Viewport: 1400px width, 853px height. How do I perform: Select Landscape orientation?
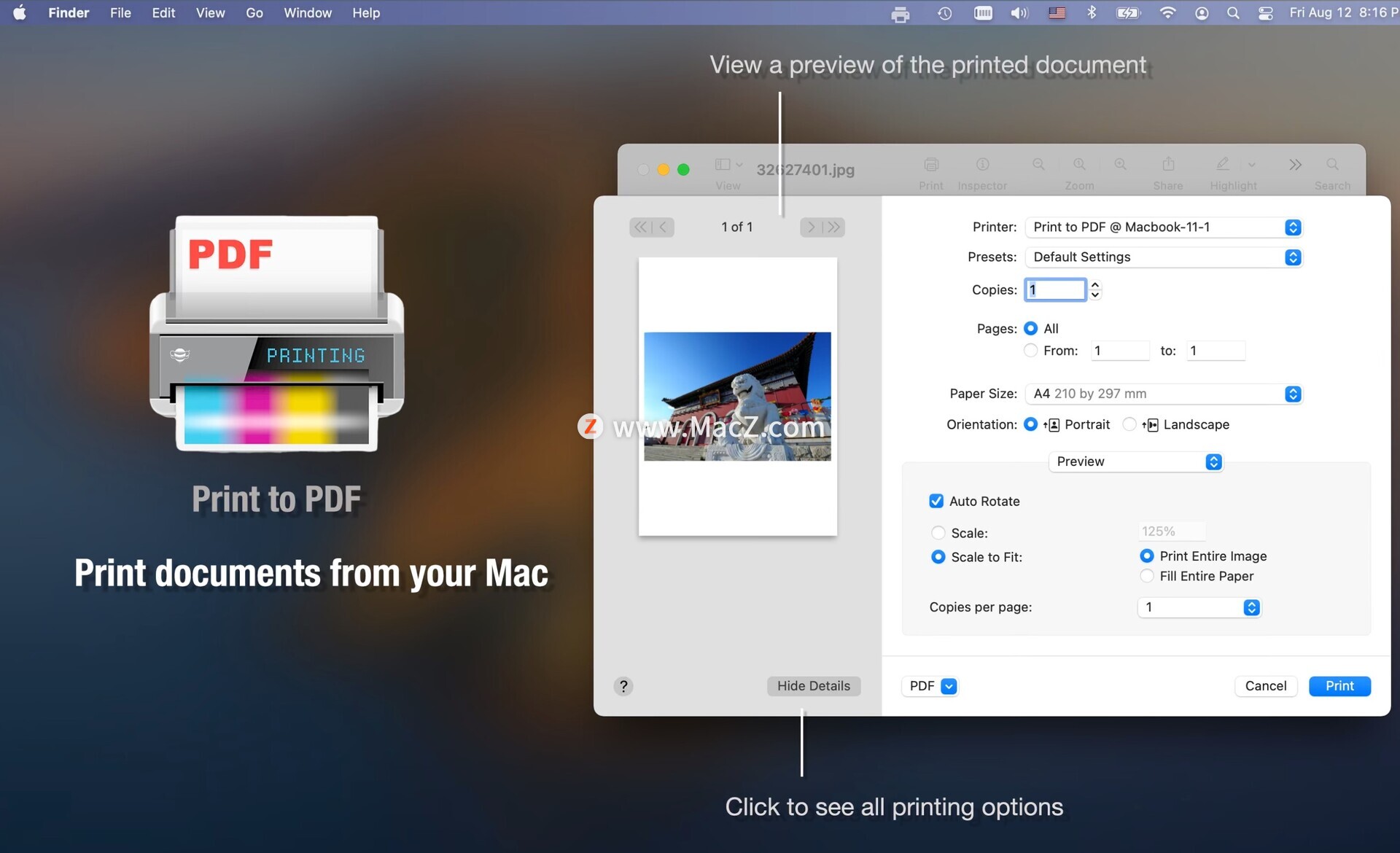pyautogui.click(x=1129, y=424)
